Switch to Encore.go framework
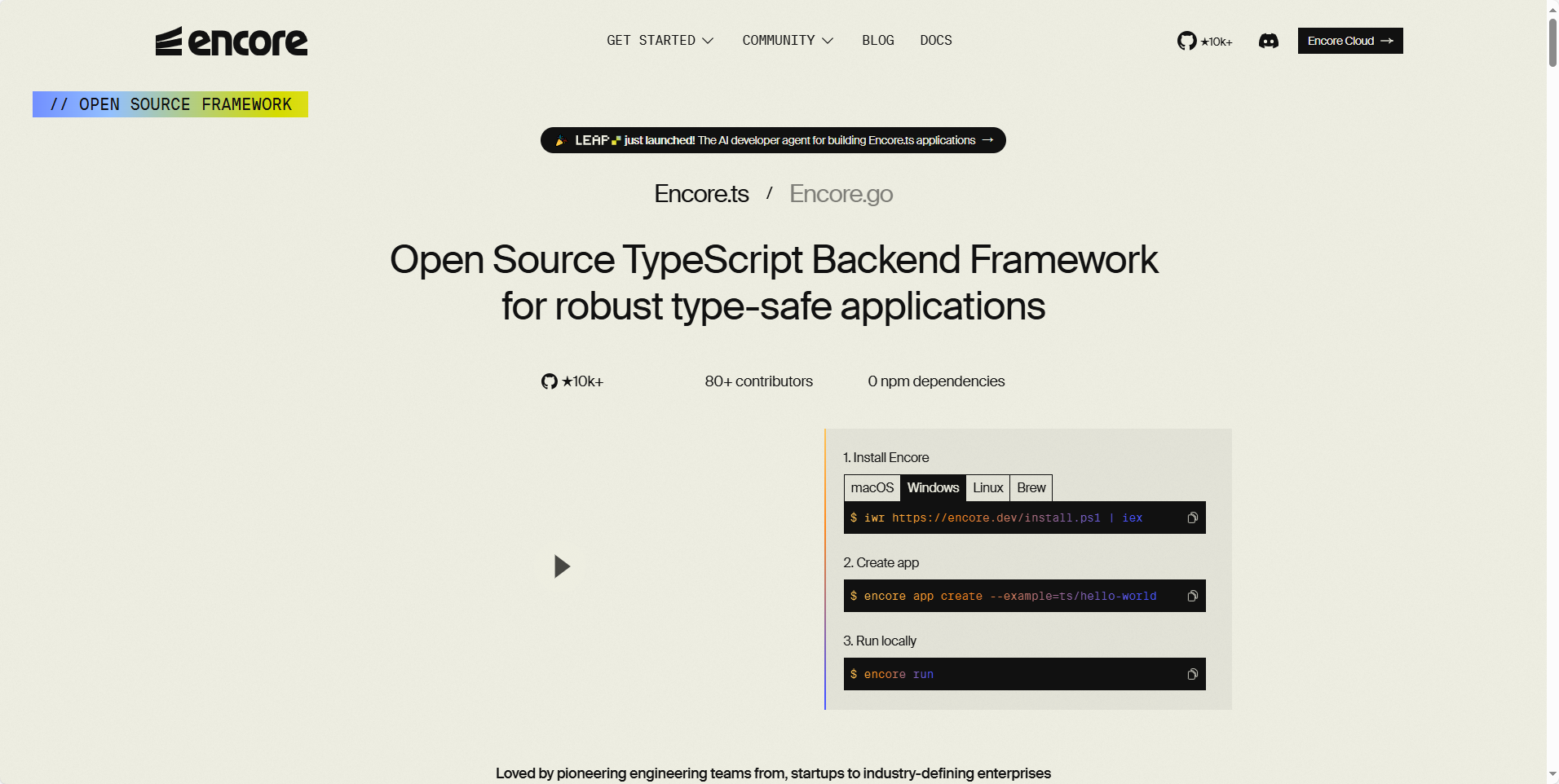The height and width of the screenshot is (784, 1559). [x=841, y=194]
